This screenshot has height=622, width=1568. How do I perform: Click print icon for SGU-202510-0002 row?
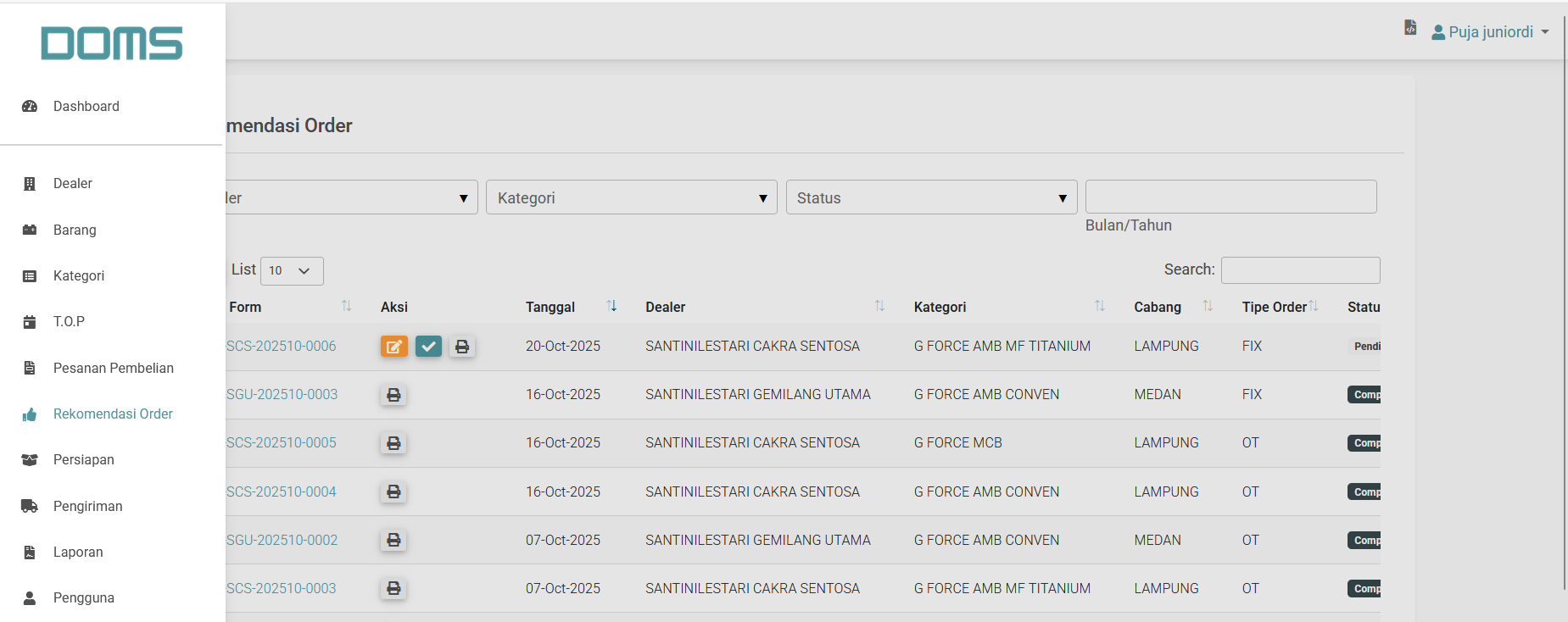(x=393, y=540)
